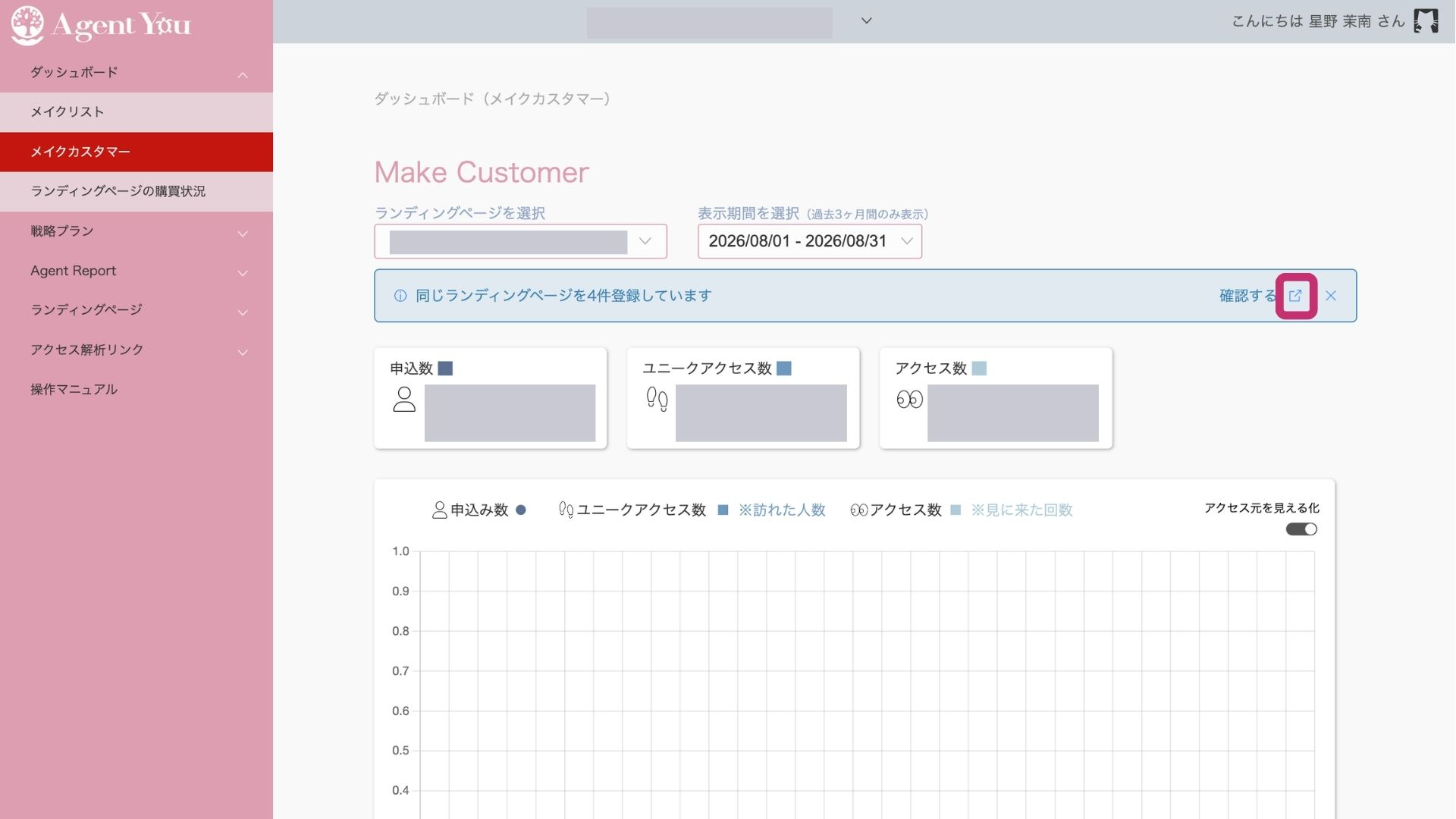
Task: Open the landing page selection dropdown
Action: [520, 241]
